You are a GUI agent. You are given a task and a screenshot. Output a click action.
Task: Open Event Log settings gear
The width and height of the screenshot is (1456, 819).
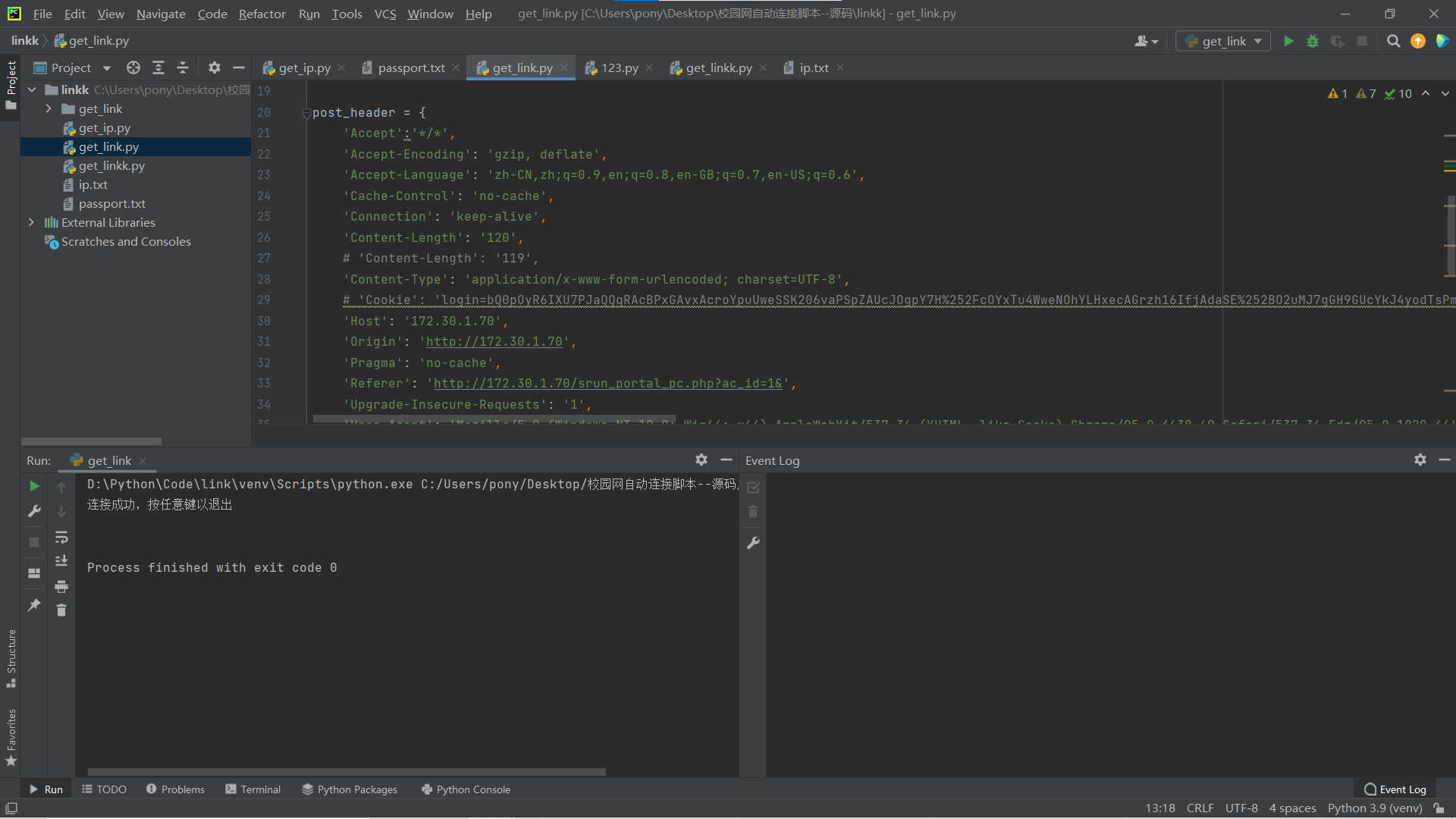pos(1420,460)
